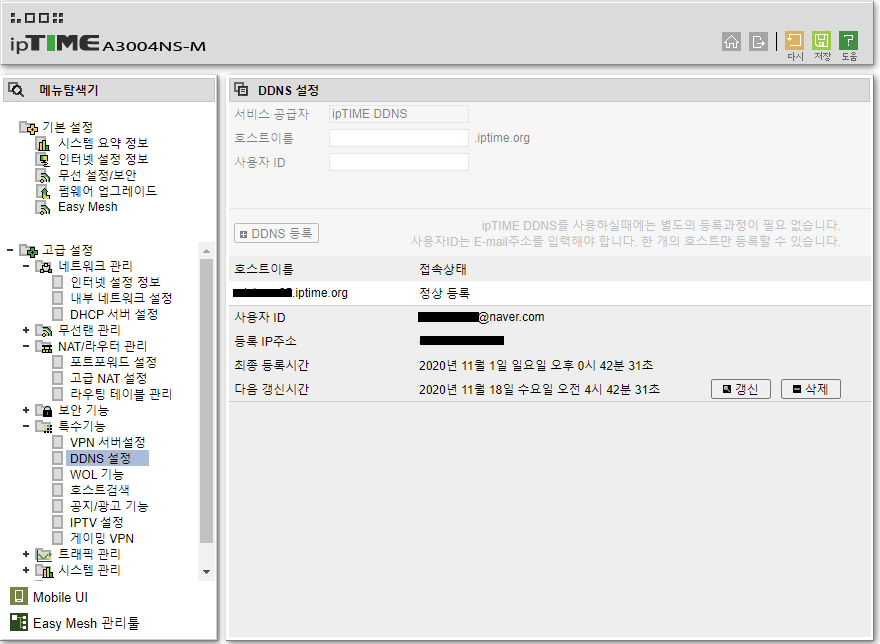Open the Mobile UI link
This screenshot has height=644, width=880.
coord(61,597)
